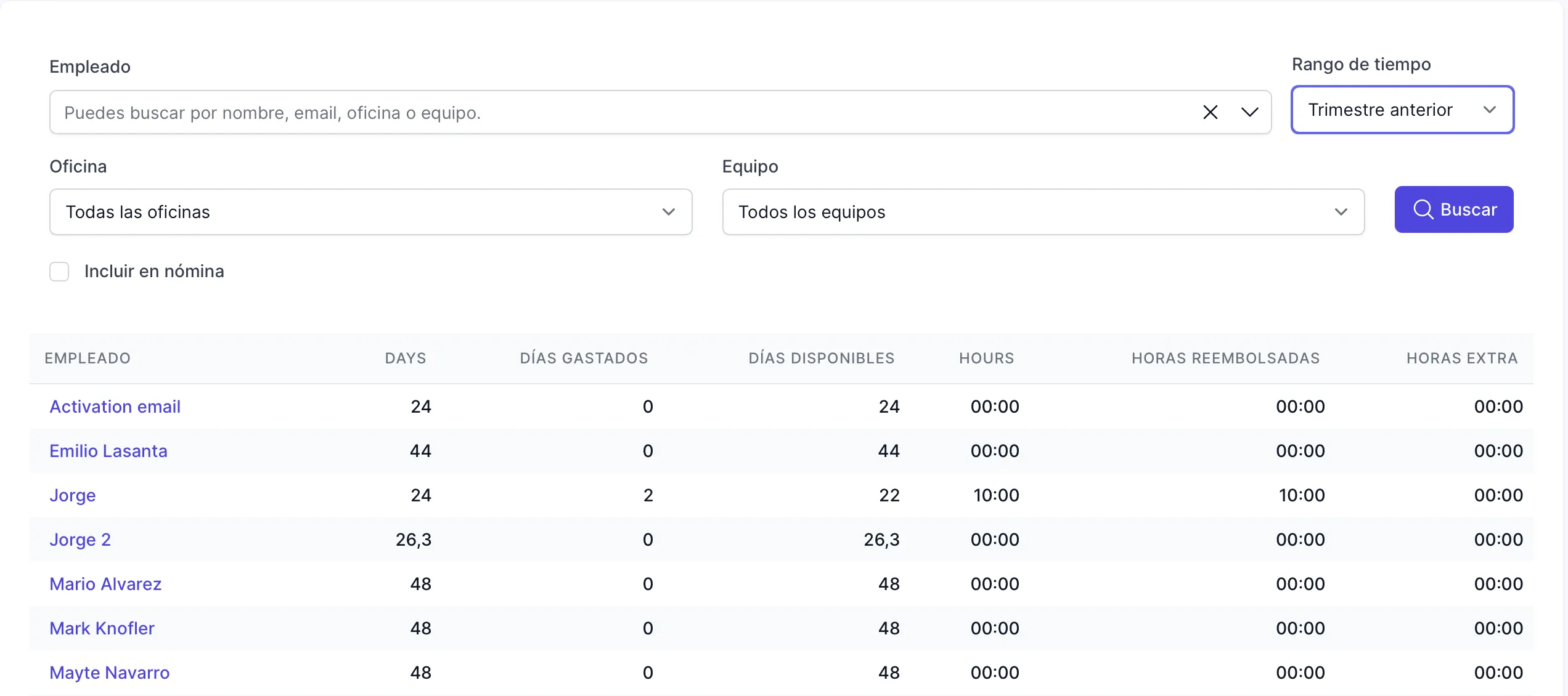This screenshot has width=1568, height=696.
Task: Click the chevron icon on Trimestre anterior
Action: click(x=1491, y=110)
